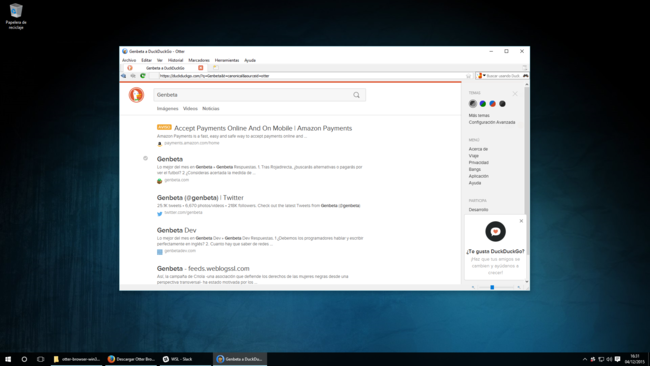The height and width of the screenshot is (366, 650).
Task: Open the Genbeta feeds.weblogssl.com result
Action: (x=203, y=269)
